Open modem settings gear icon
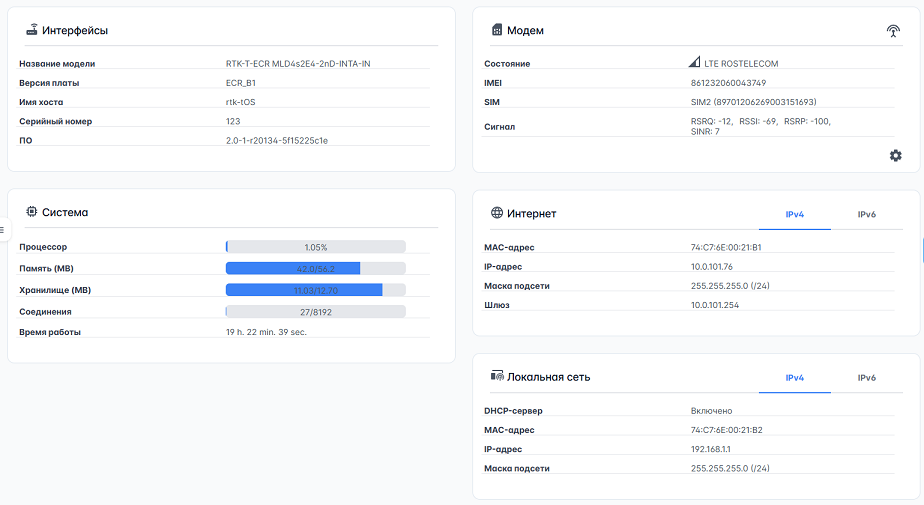 click(x=895, y=156)
